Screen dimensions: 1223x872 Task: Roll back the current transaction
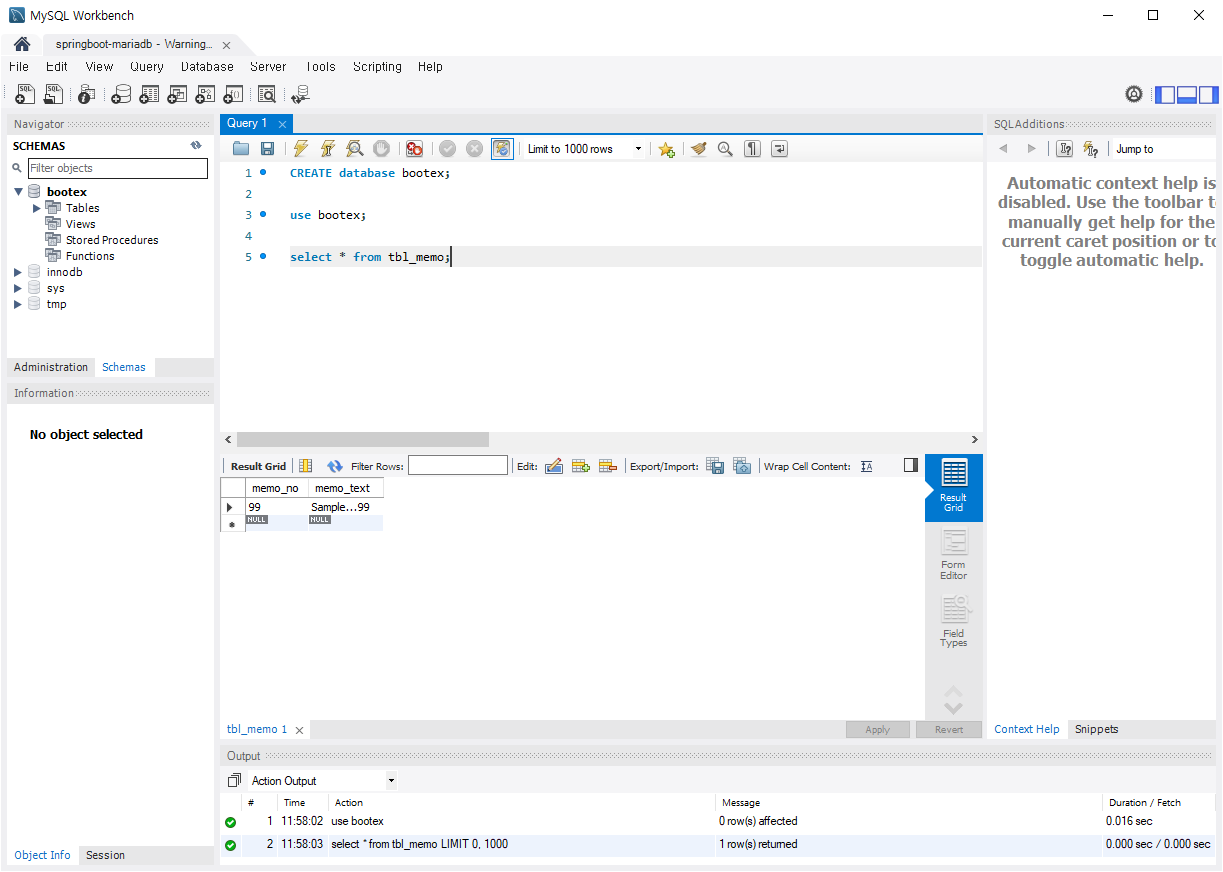474,149
